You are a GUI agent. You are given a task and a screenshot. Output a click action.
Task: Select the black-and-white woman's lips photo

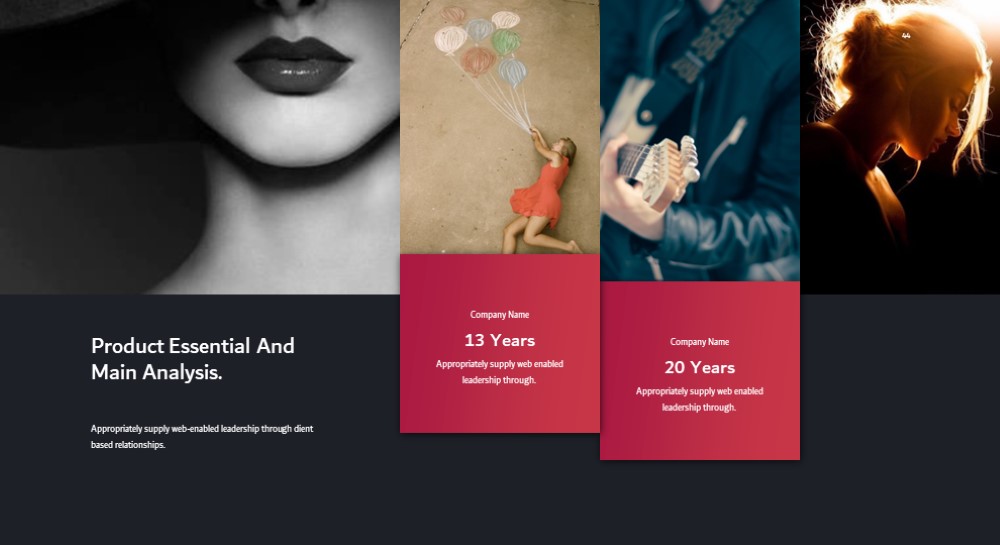click(x=200, y=147)
